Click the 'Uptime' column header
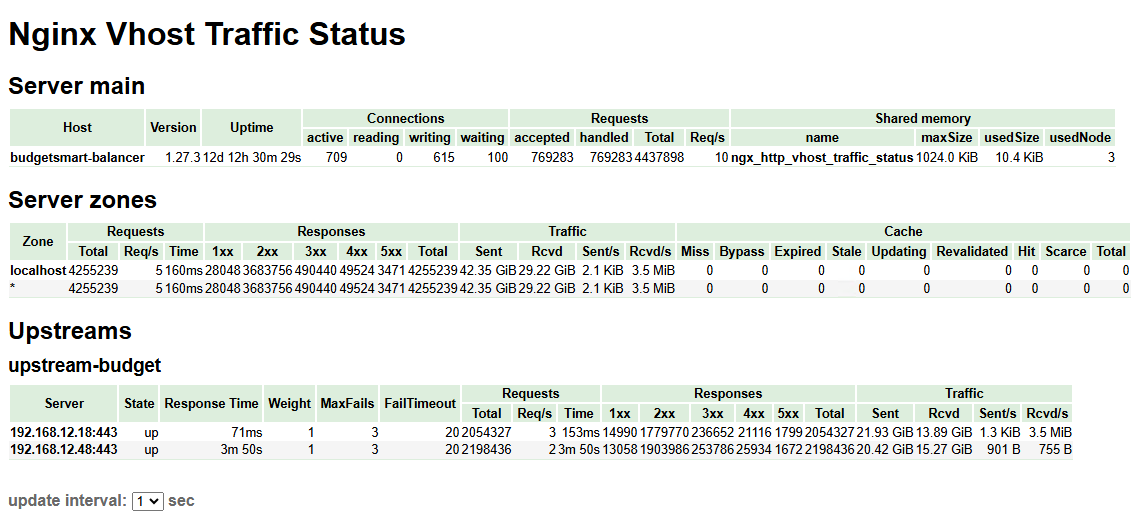1143x518 pixels. [251, 127]
